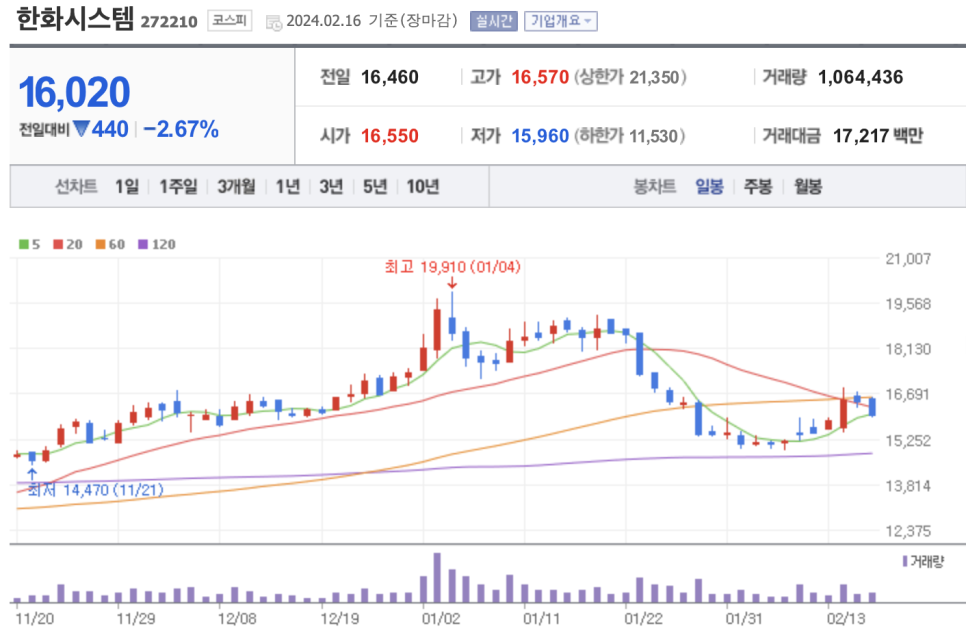Click the tallest volume bar near 01/02
Viewport: 966px width, 635px height.
pyautogui.click(x=437, y=577)
